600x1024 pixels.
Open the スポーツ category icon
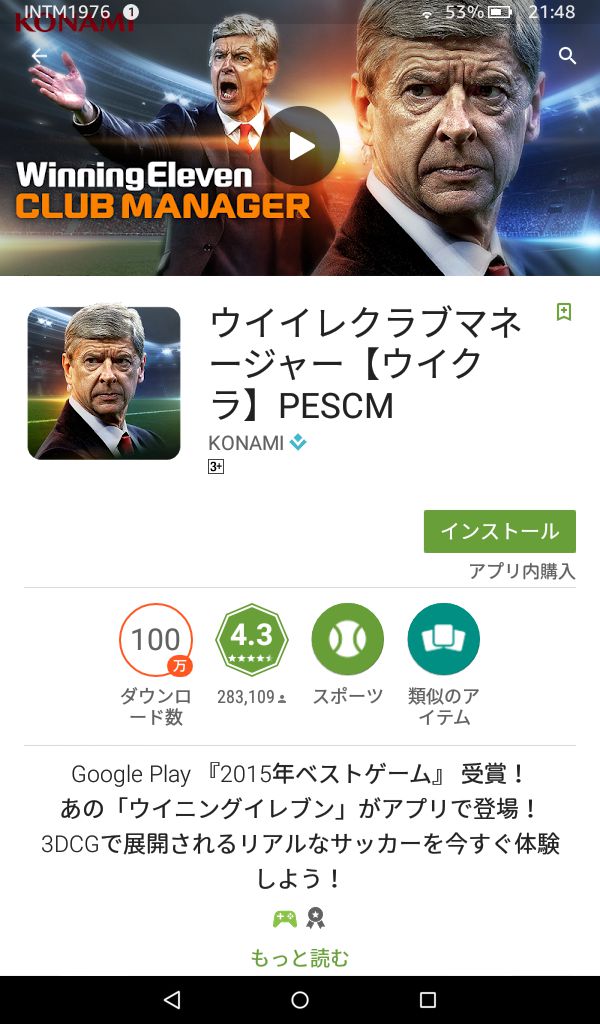point(347,639)
